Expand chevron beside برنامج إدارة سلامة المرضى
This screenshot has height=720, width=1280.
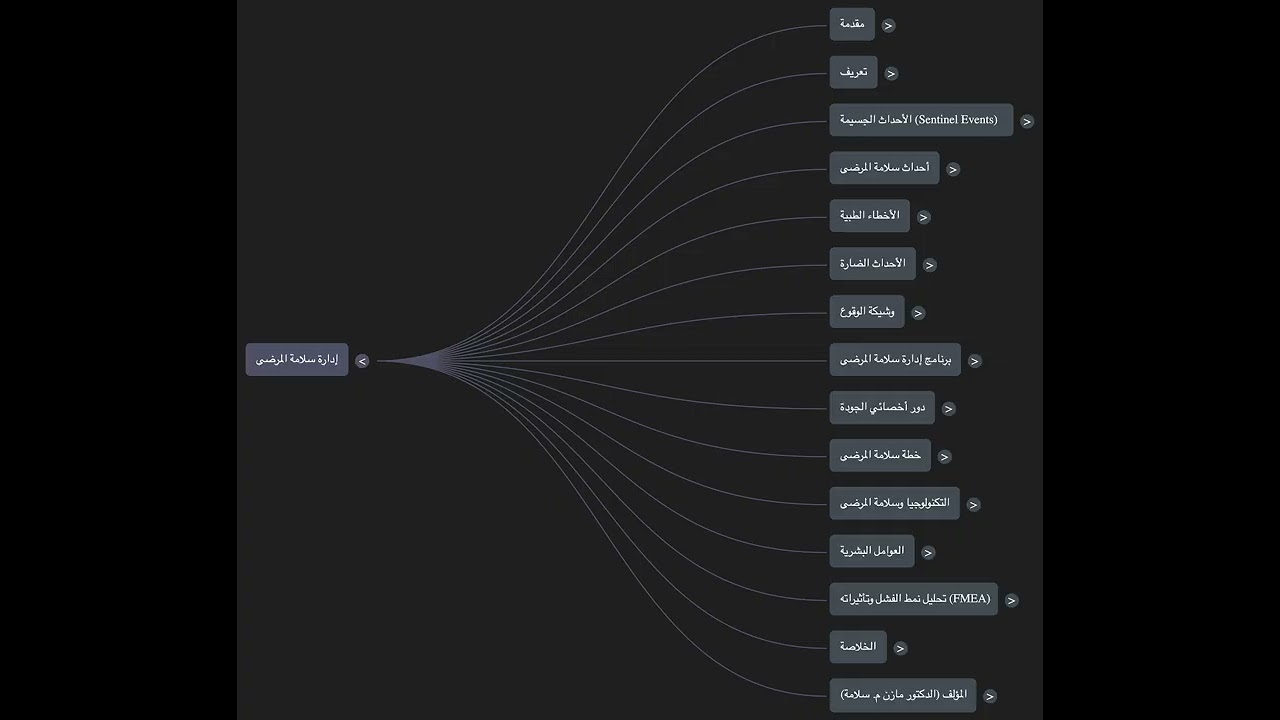point(975,361)
